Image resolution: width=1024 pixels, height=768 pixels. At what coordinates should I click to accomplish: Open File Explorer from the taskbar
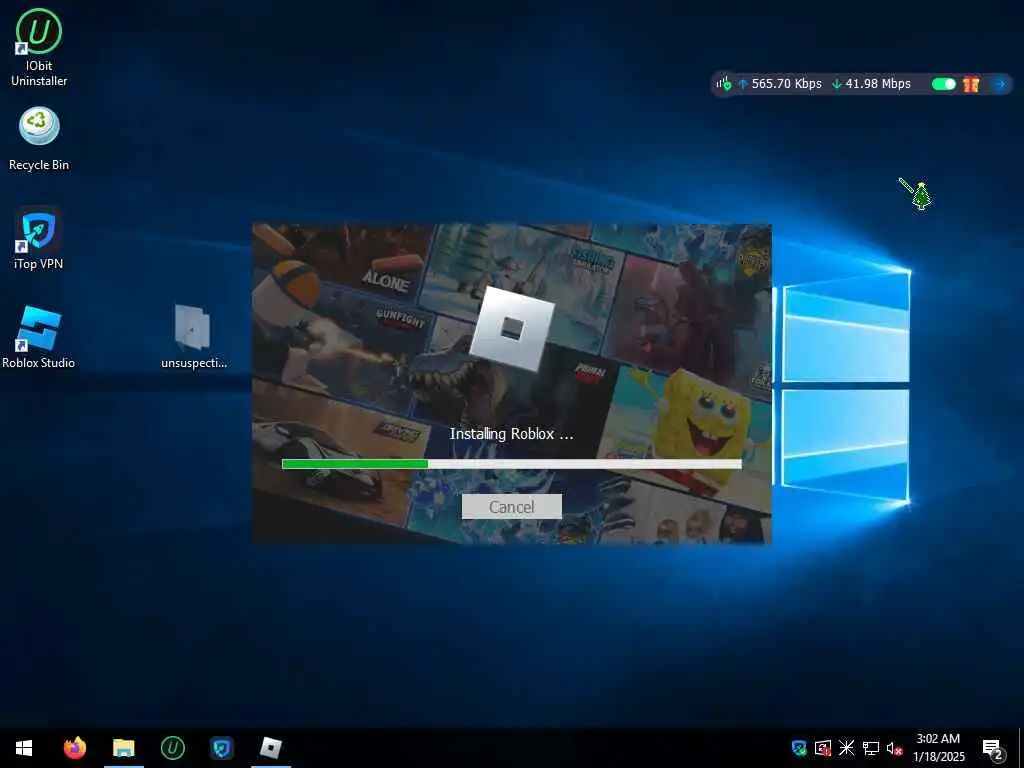[123, 748]
